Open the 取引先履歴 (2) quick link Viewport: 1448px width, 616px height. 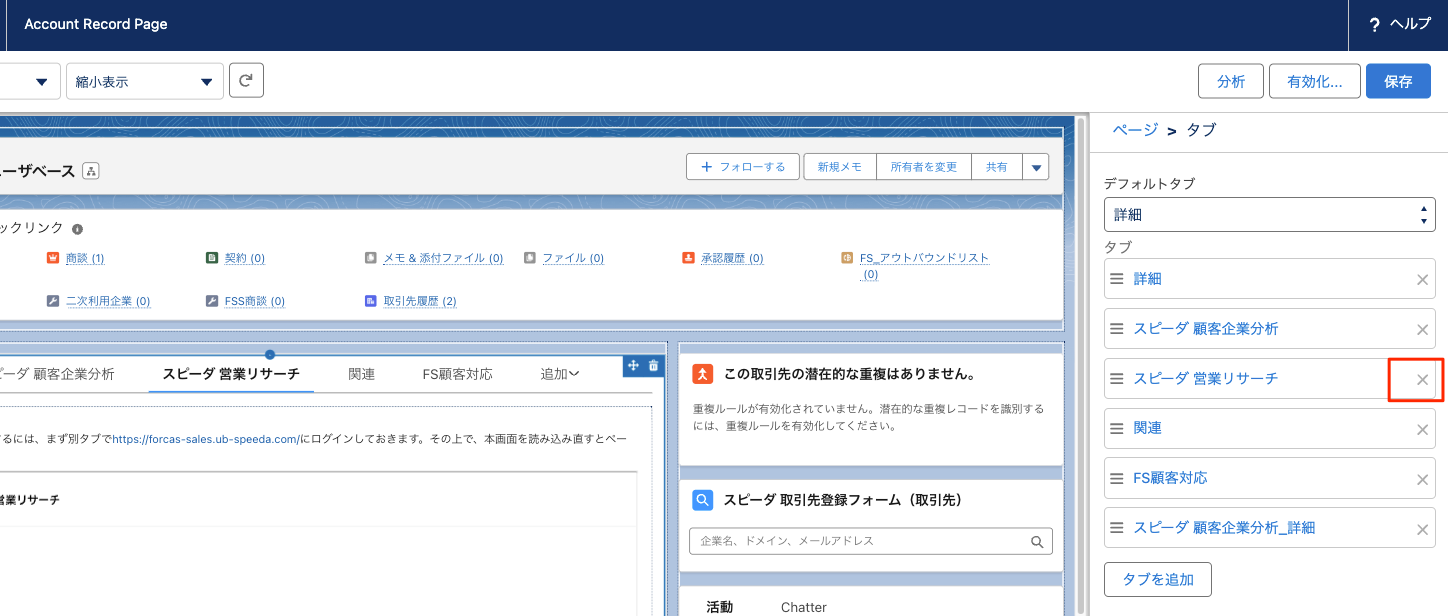coord(419,301)
